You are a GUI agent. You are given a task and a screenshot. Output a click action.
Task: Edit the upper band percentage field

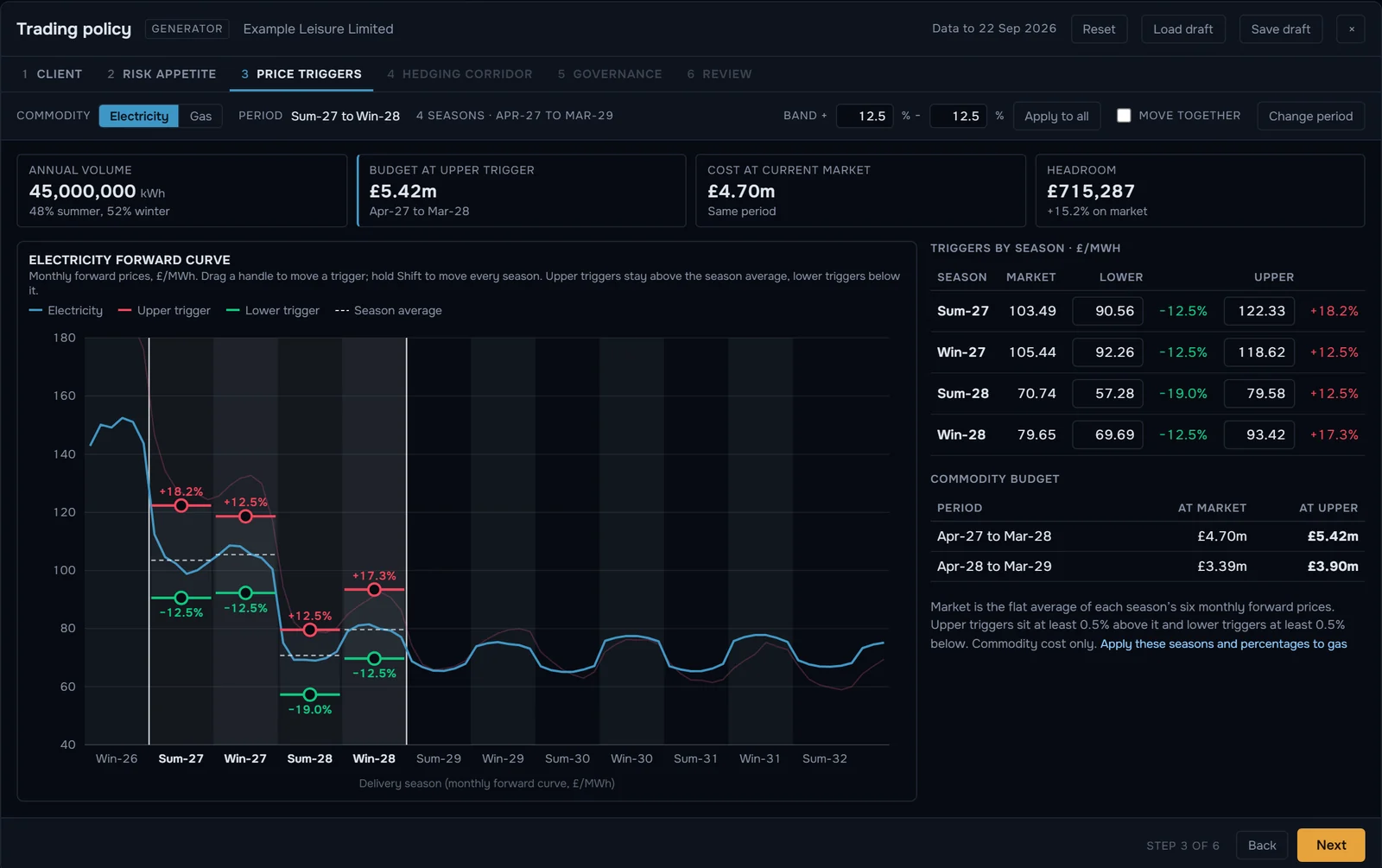point(865,116)
